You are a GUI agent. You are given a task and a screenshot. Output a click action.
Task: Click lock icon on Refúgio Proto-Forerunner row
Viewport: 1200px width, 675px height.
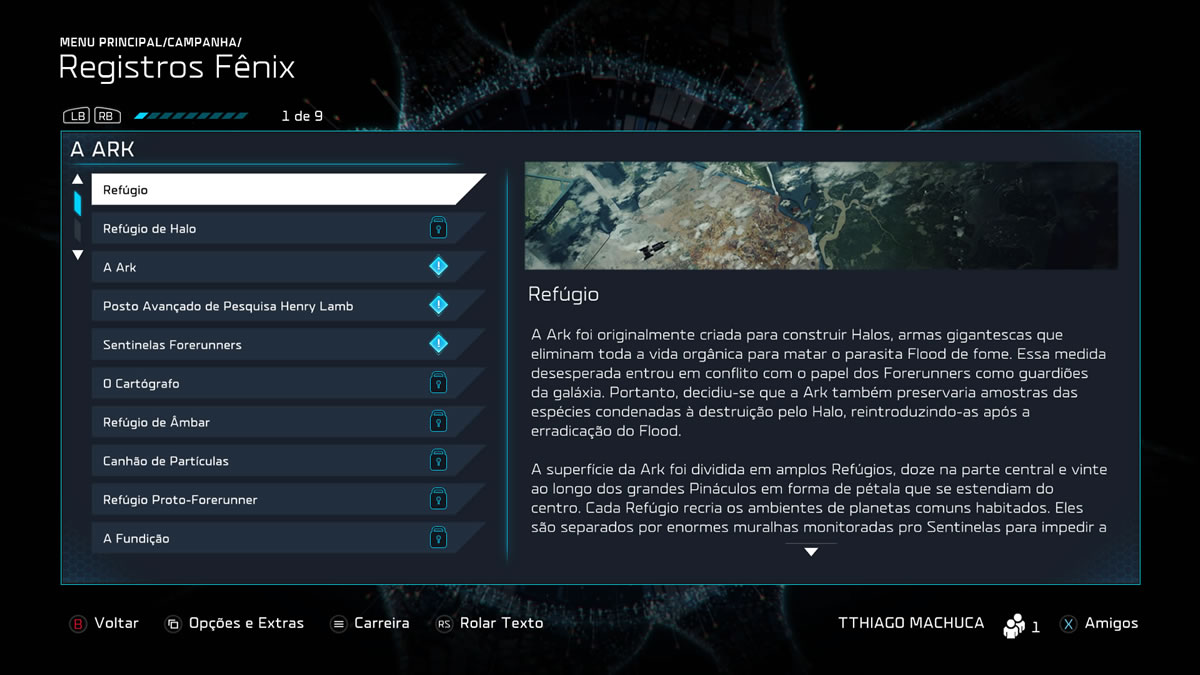[x=438, y=499]
